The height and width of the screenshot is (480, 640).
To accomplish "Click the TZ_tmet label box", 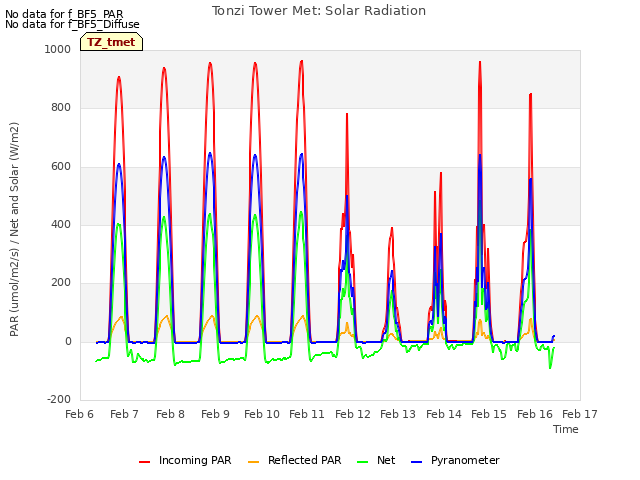I will [x=111, y=42].
